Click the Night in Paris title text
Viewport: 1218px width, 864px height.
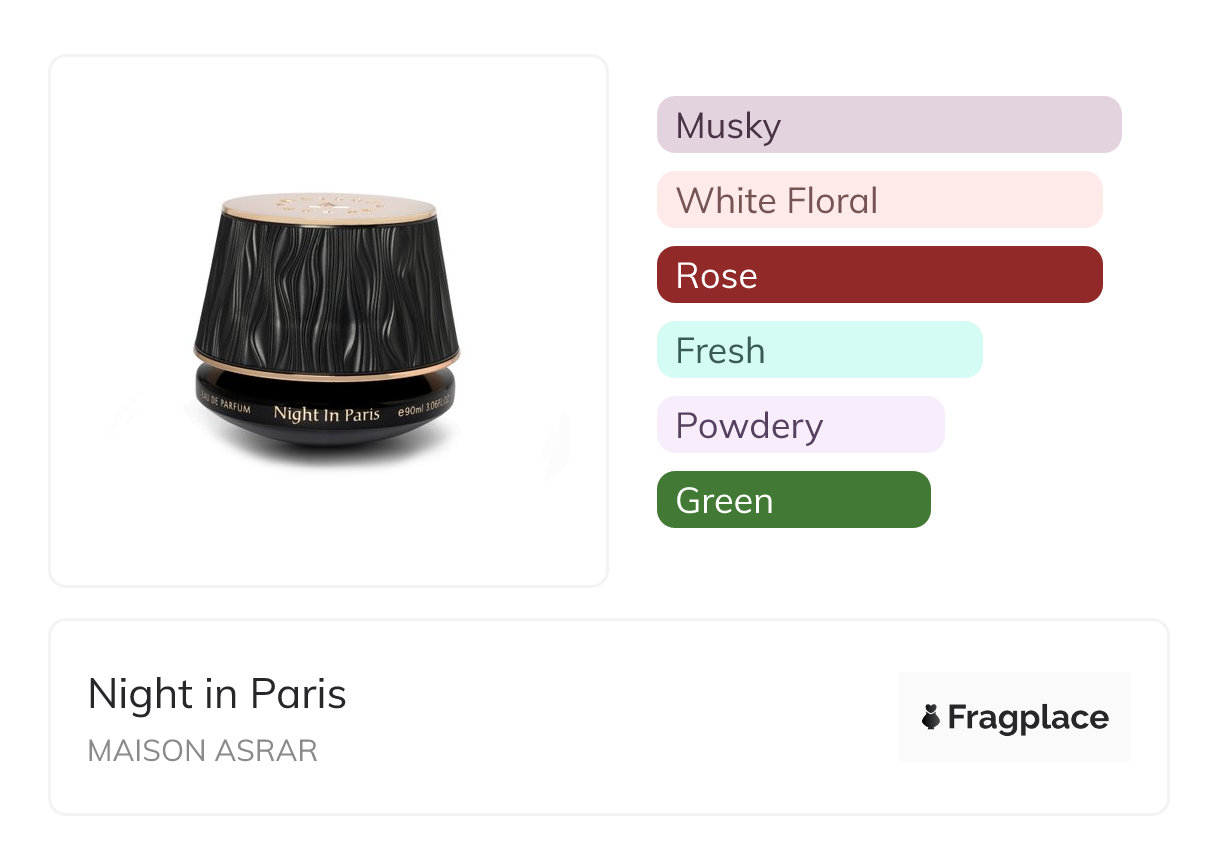tap(217, 693)
